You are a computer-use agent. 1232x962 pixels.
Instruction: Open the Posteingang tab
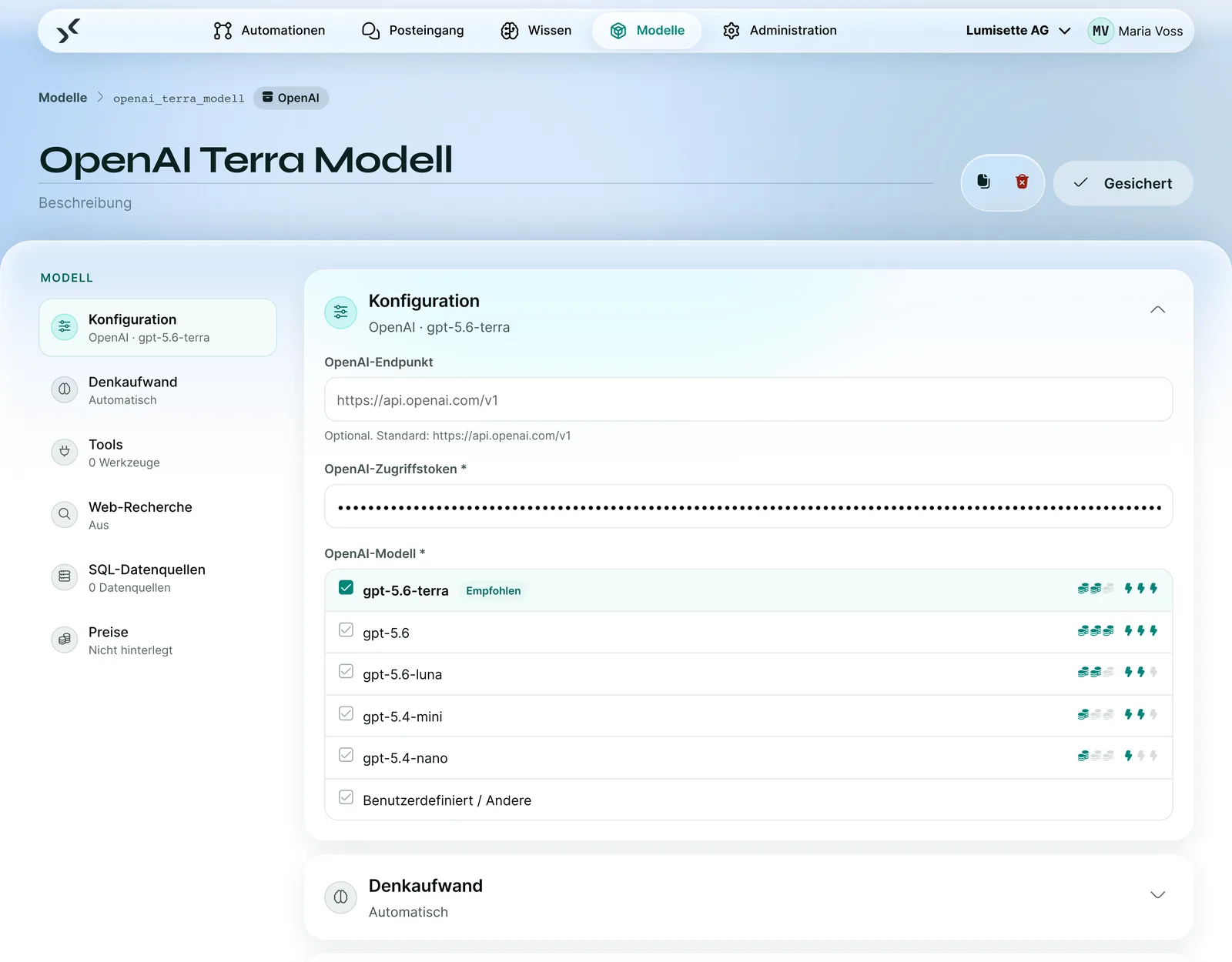(x=413, y=31)
